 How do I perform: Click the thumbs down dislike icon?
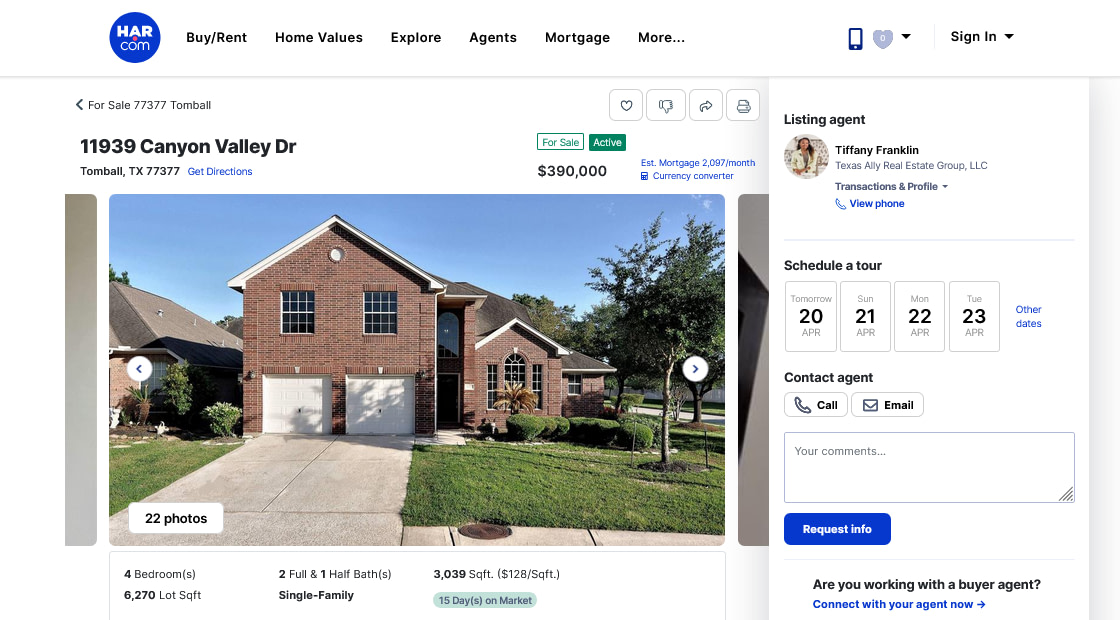pyautogui.click(x=666, y=106)
